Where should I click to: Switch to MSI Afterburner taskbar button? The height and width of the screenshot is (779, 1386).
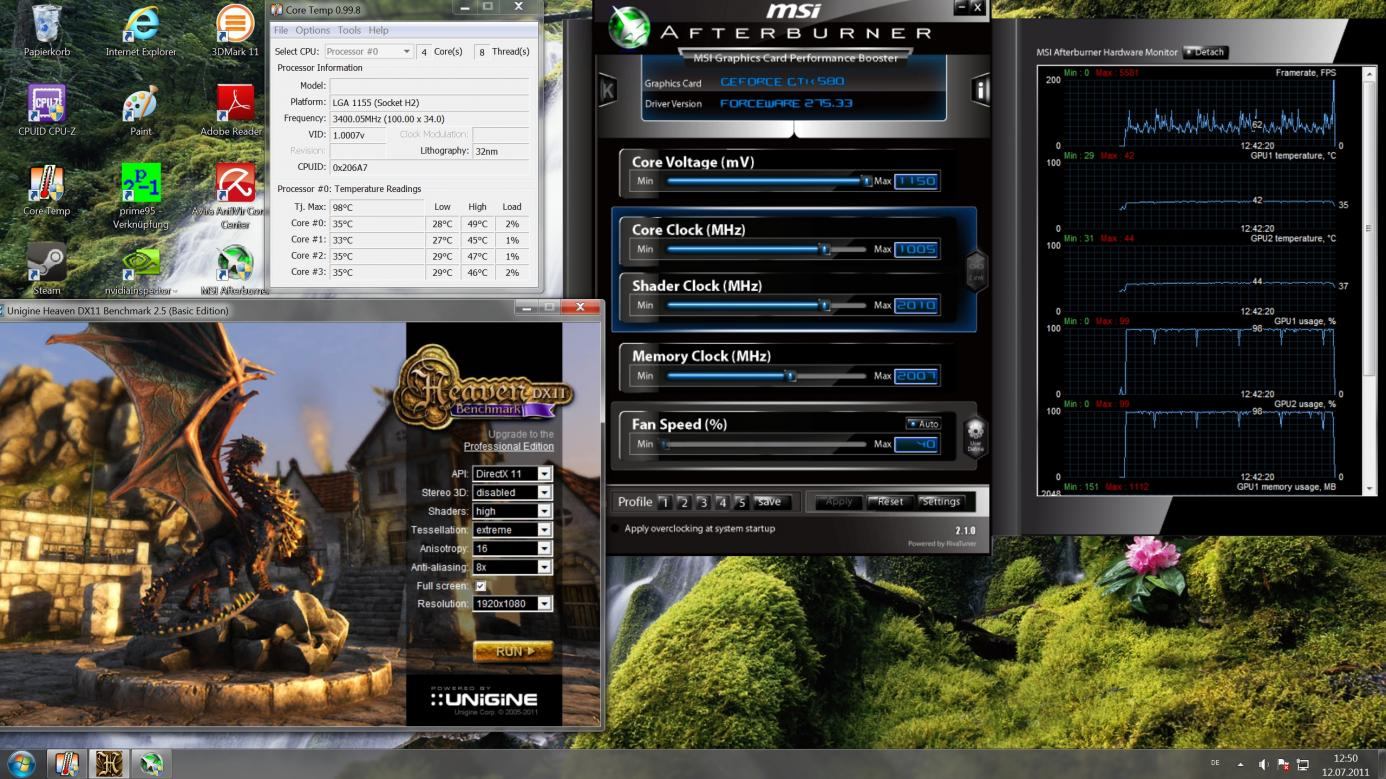point(151,764)
